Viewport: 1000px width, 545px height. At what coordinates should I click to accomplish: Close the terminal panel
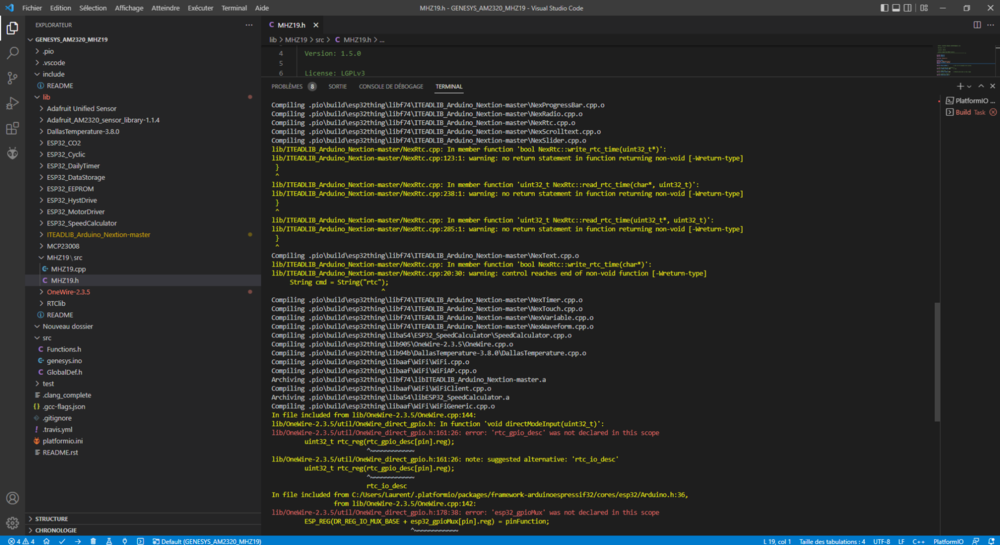coord(992,86)
